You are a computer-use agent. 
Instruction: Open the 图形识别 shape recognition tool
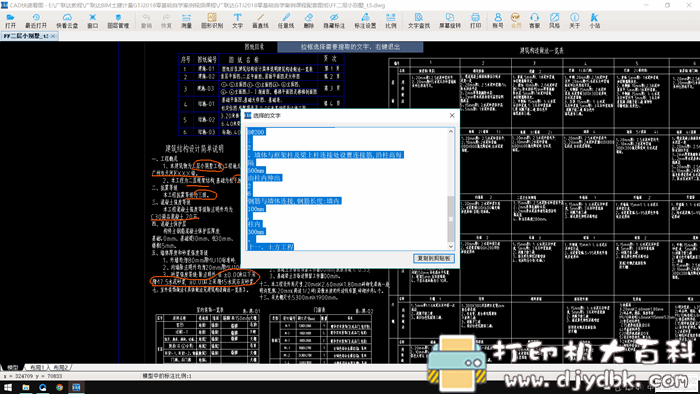[x=212, y=21]
